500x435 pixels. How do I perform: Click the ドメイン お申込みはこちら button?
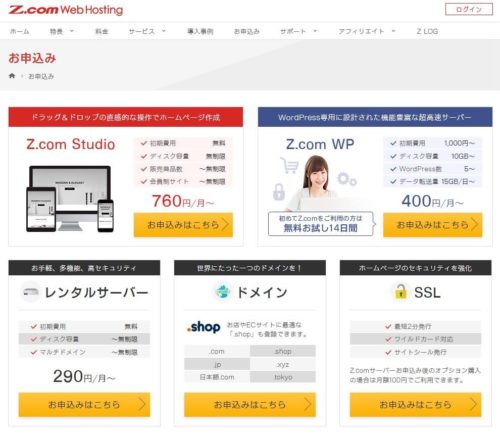[250, 404]
